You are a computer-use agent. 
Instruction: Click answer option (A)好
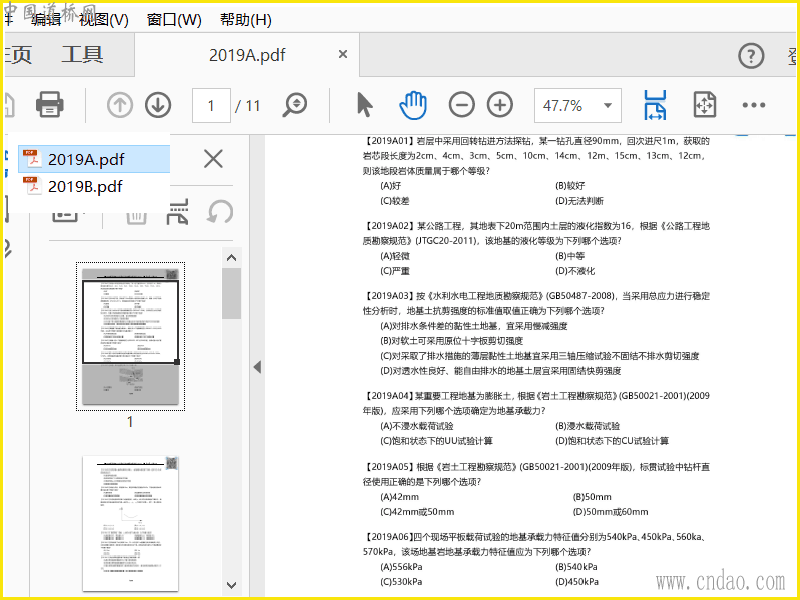coord(391,186)
